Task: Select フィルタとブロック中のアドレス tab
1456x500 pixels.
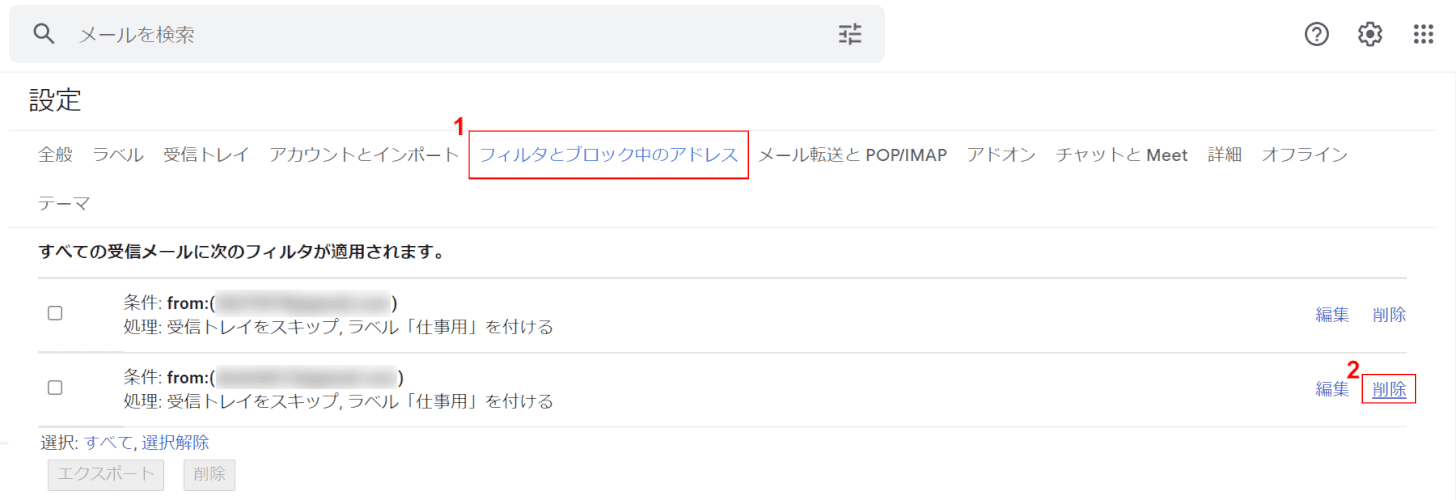Action: coord(609,155)
